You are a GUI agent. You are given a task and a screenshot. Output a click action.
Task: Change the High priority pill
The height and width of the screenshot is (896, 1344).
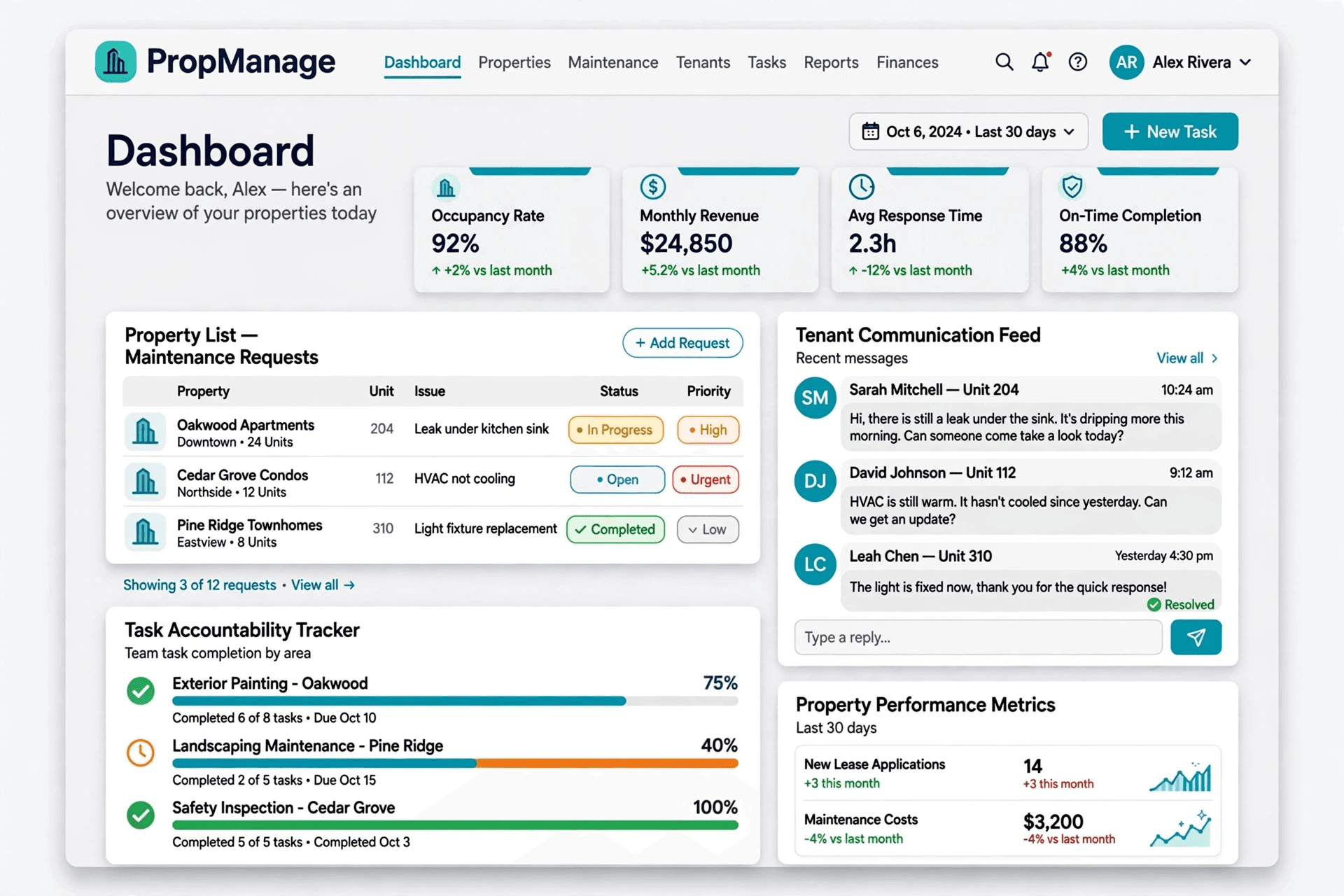[708, 430]
